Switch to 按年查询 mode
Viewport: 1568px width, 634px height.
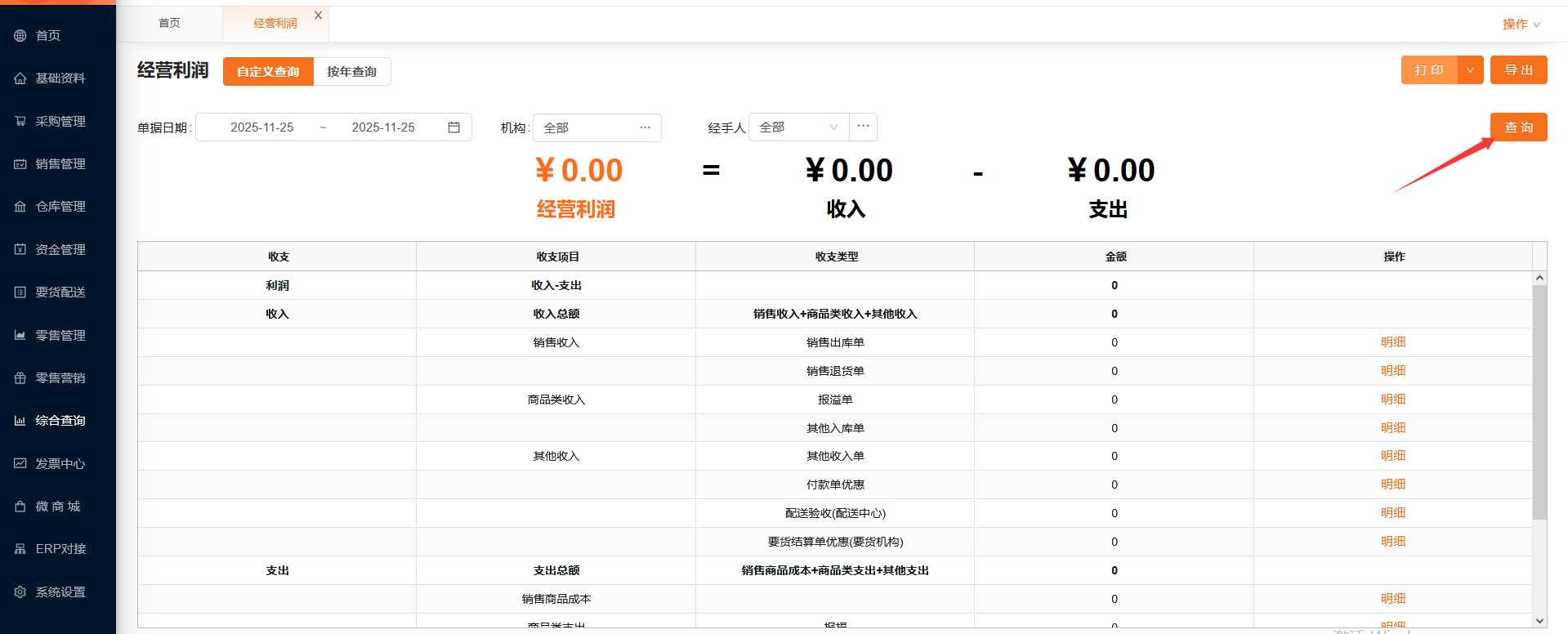[x=352, y=72]
